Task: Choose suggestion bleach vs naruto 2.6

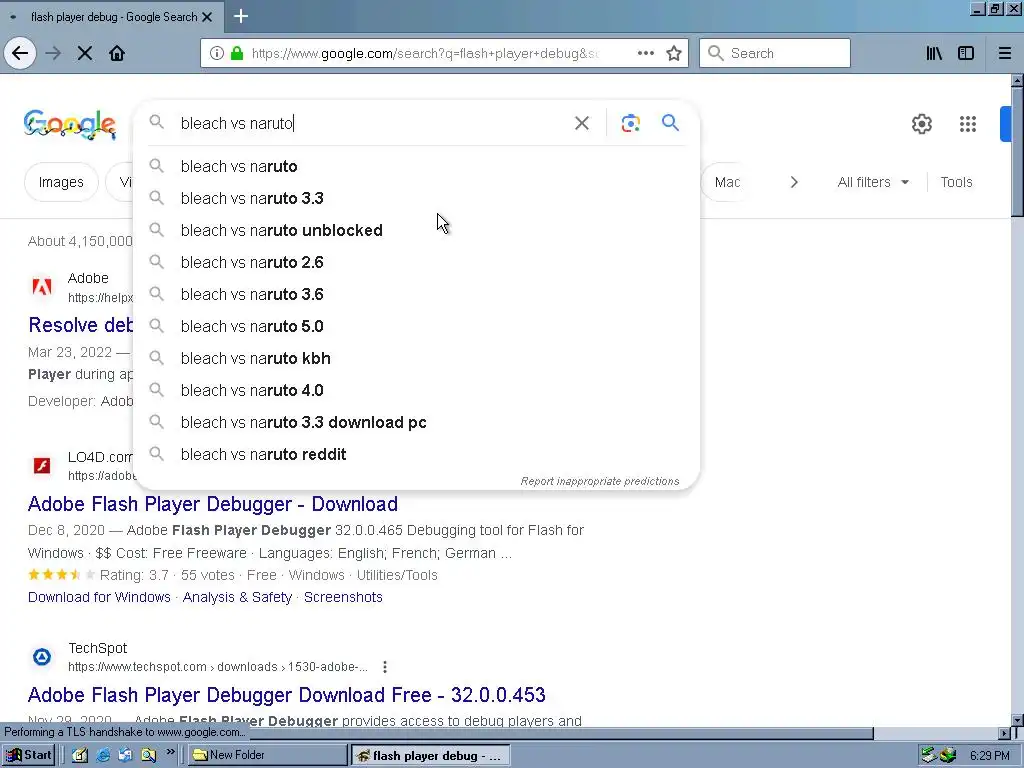Action: (416, 263)
